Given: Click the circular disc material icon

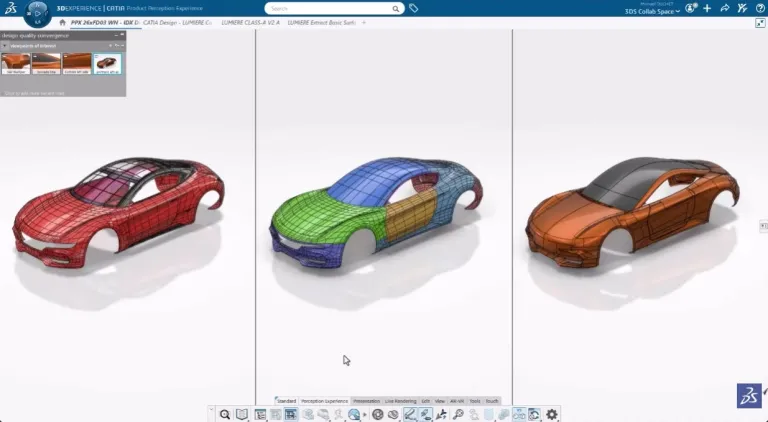Looking at the screenshot, I should pyautogui.click(x=378, y=414).
